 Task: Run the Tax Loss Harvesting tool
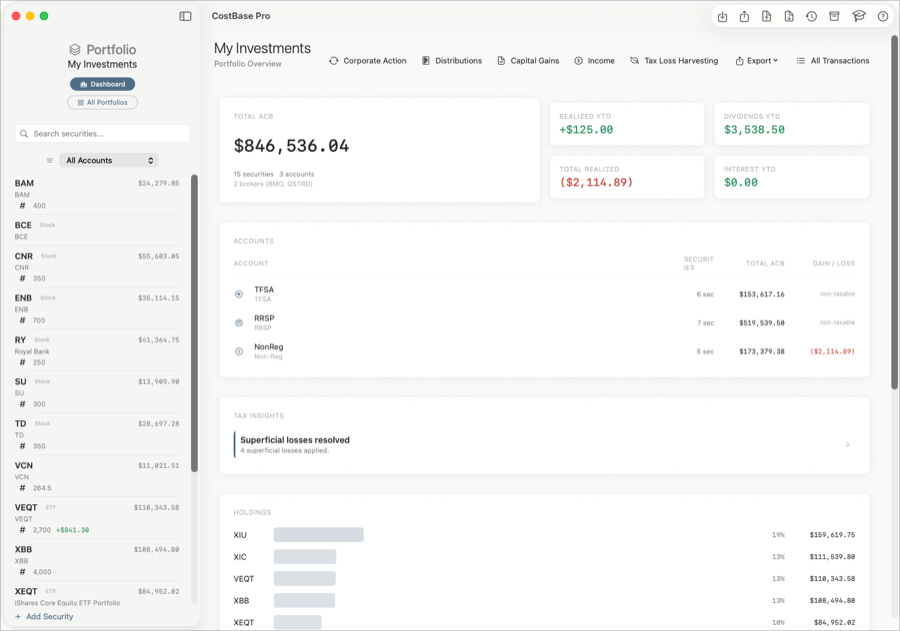tap(674, 60)
